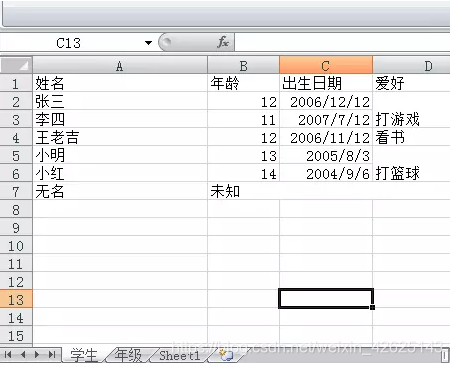Switch to the Sheet1 tab
The width and height of the screenshot is (453, 366).
[180, 355]
